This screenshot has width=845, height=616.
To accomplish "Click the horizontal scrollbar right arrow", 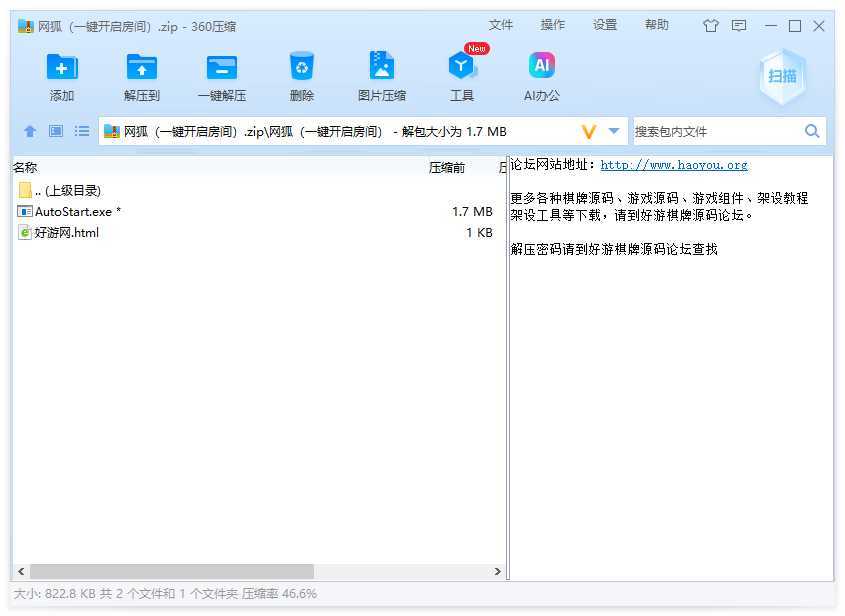I will click(498, 572).
